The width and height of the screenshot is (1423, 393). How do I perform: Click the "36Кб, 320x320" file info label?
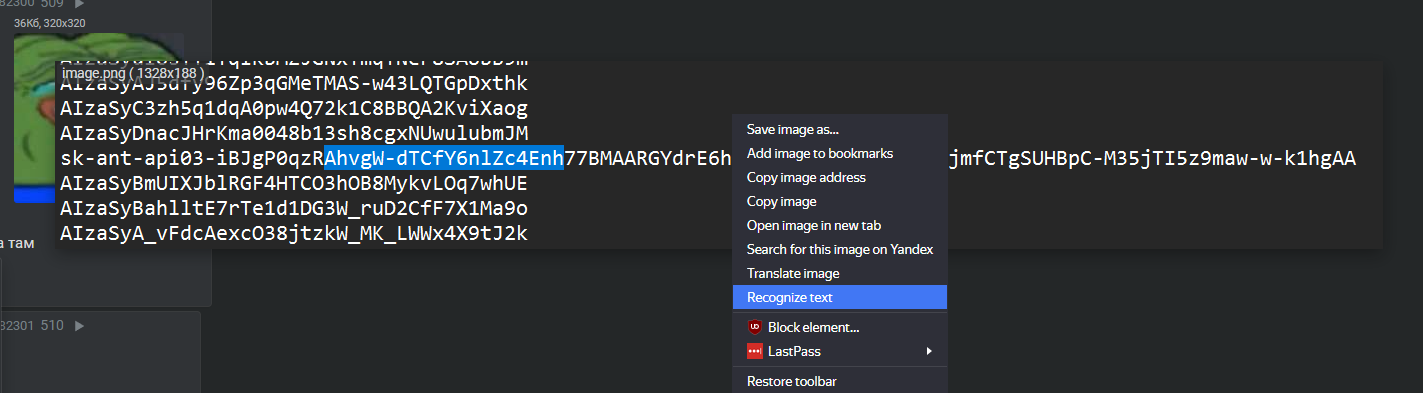point(49,22)
